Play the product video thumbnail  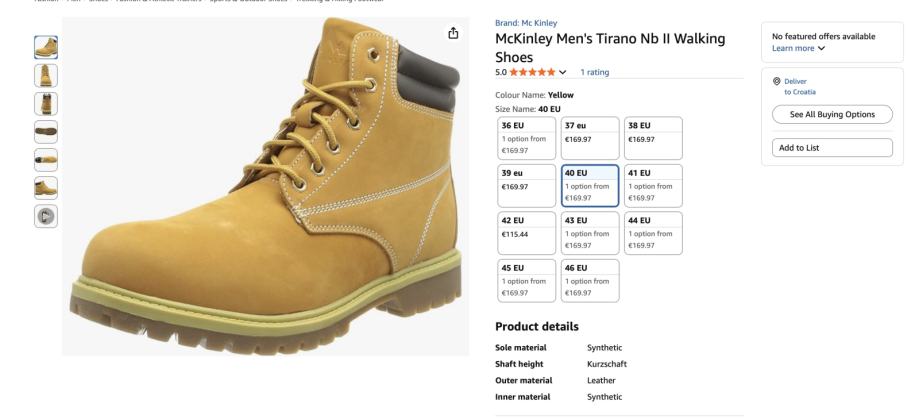click(x=46, y=214)
